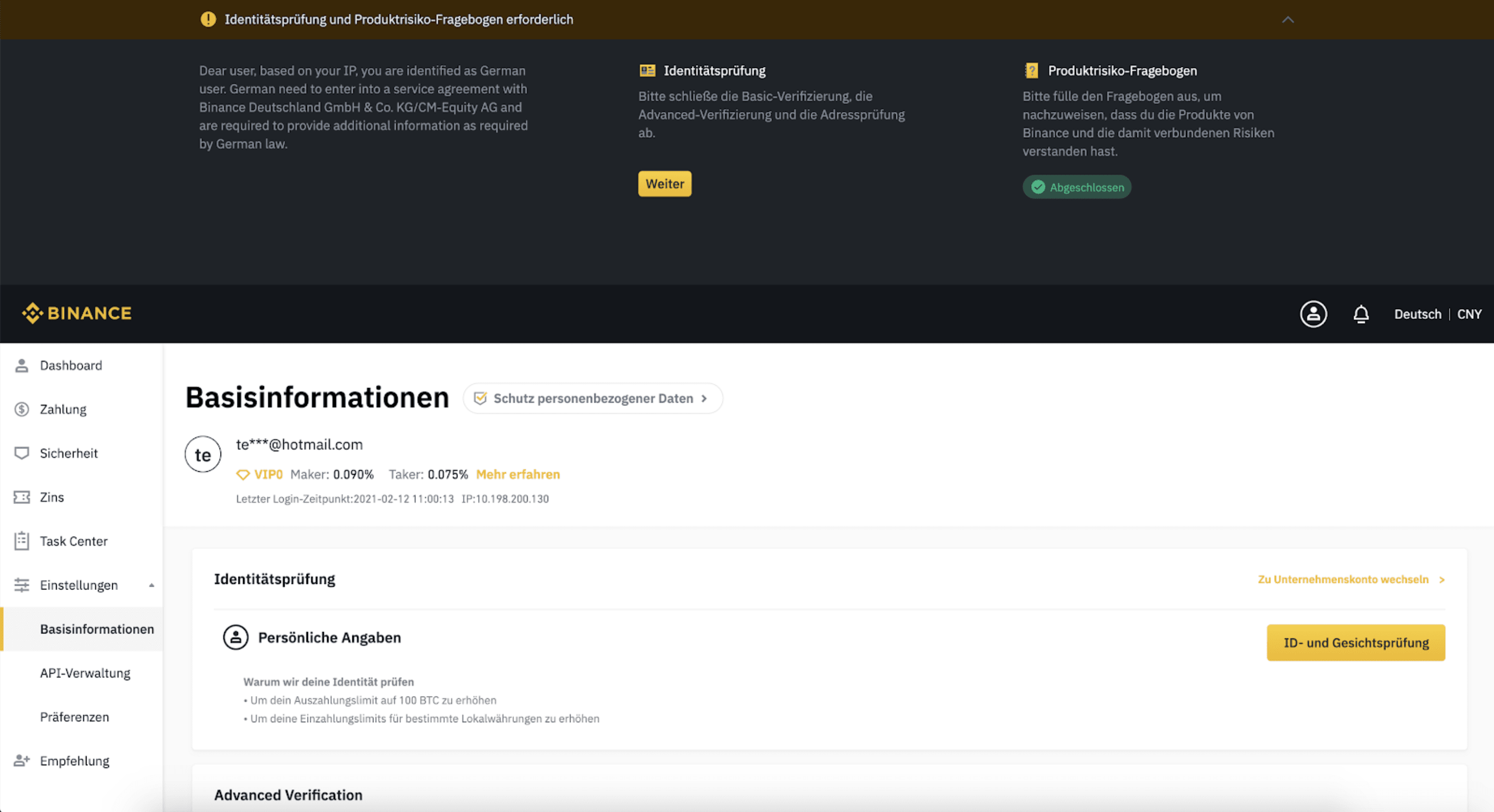This screenshot has height=812, width=1494.
Task: Select Basisinformationen submenu item
Action: [x=81, y=629]
